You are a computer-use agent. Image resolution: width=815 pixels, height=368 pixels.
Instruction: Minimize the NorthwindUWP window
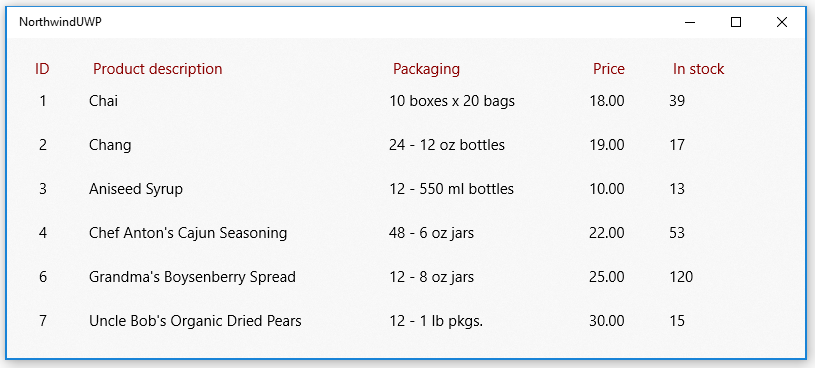click(x=690, y=22)
